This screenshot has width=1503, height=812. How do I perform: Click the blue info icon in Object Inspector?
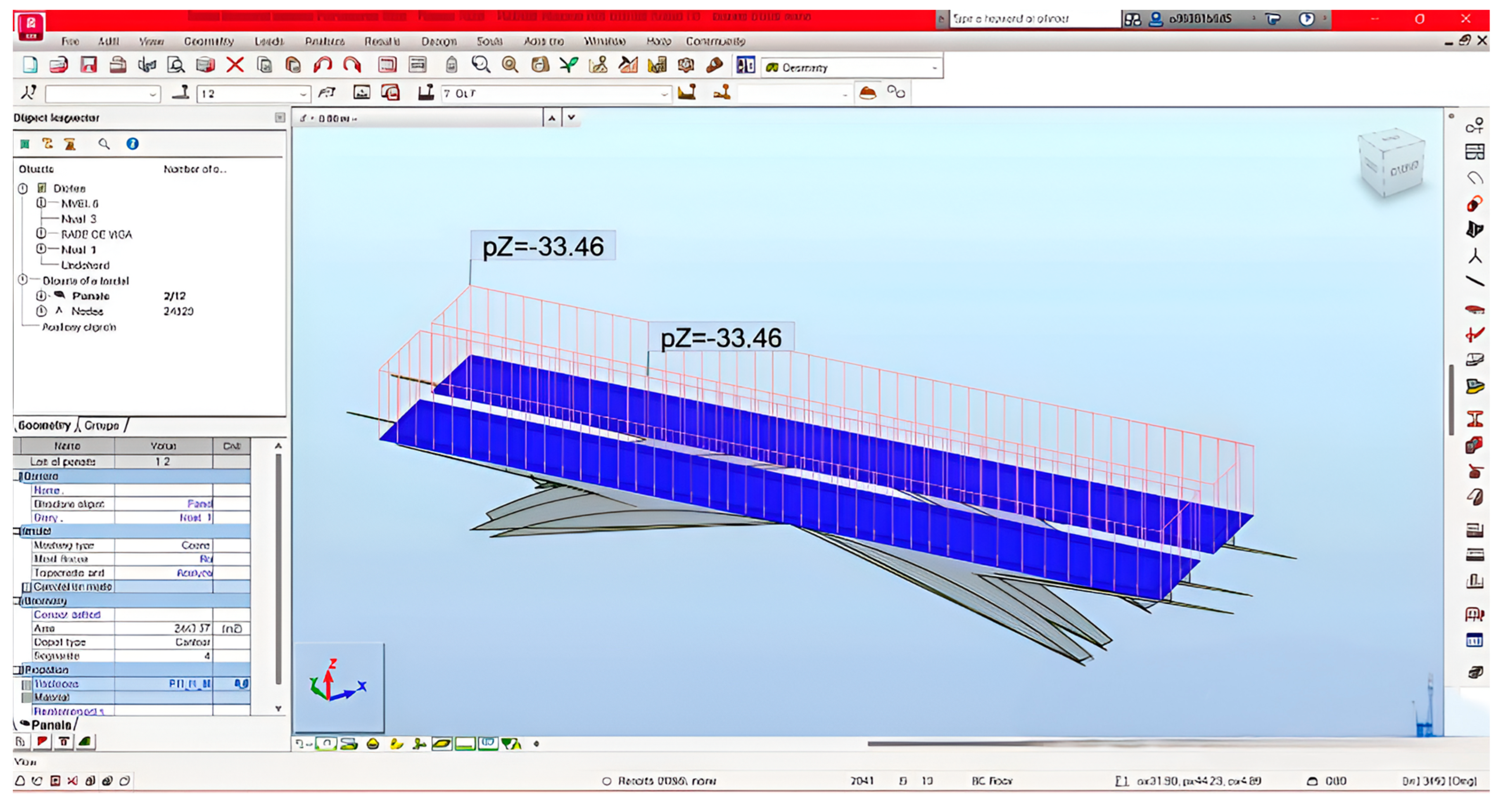point(133,144)
